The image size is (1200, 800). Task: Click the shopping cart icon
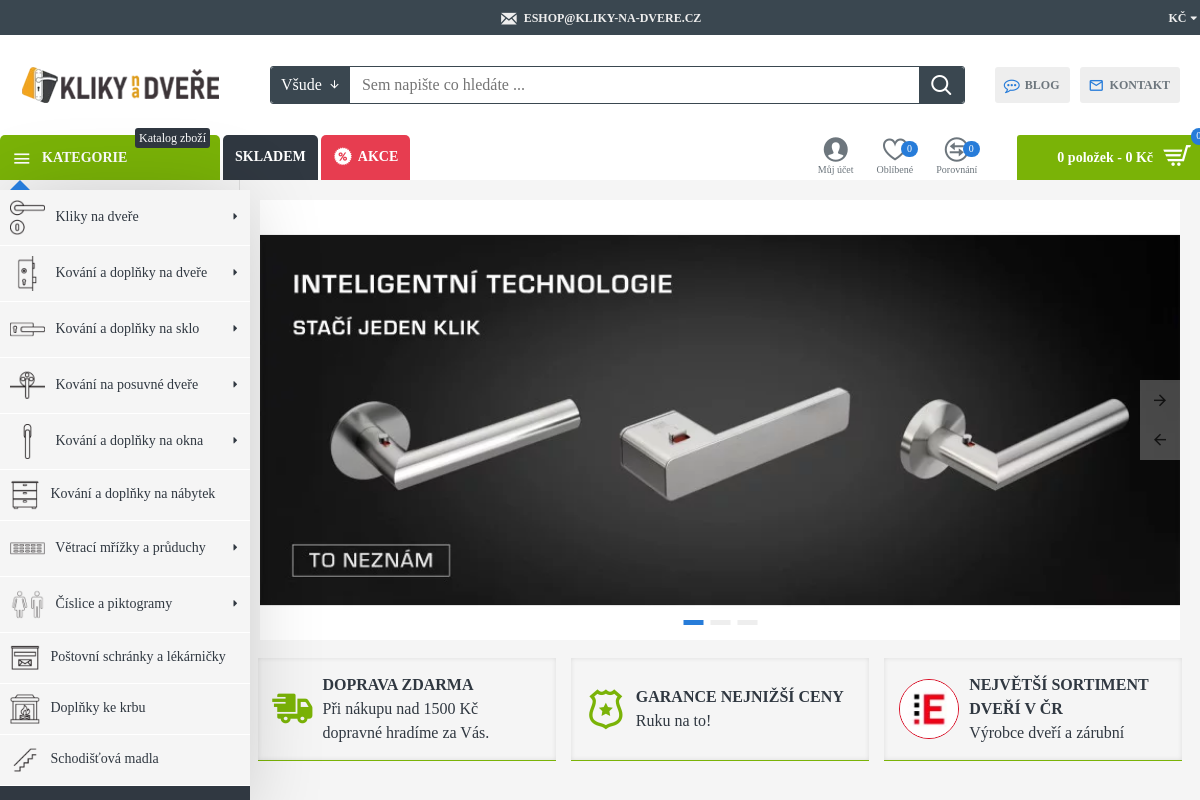pyautogui.click(x=1177, y=156)
